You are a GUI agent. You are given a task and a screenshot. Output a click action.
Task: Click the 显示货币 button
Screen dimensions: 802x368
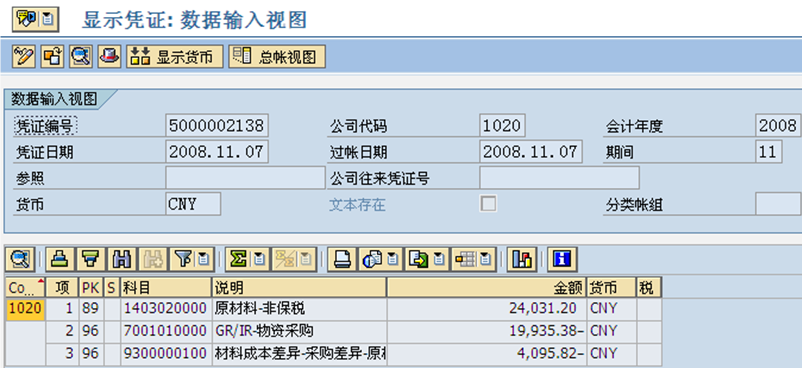point(175,56)
